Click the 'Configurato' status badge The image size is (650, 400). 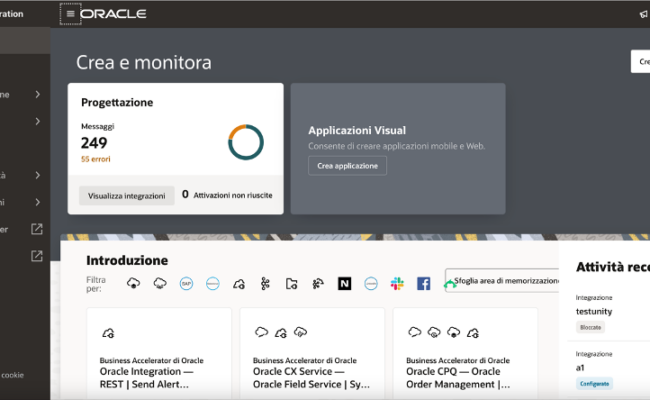click(594, 384)
